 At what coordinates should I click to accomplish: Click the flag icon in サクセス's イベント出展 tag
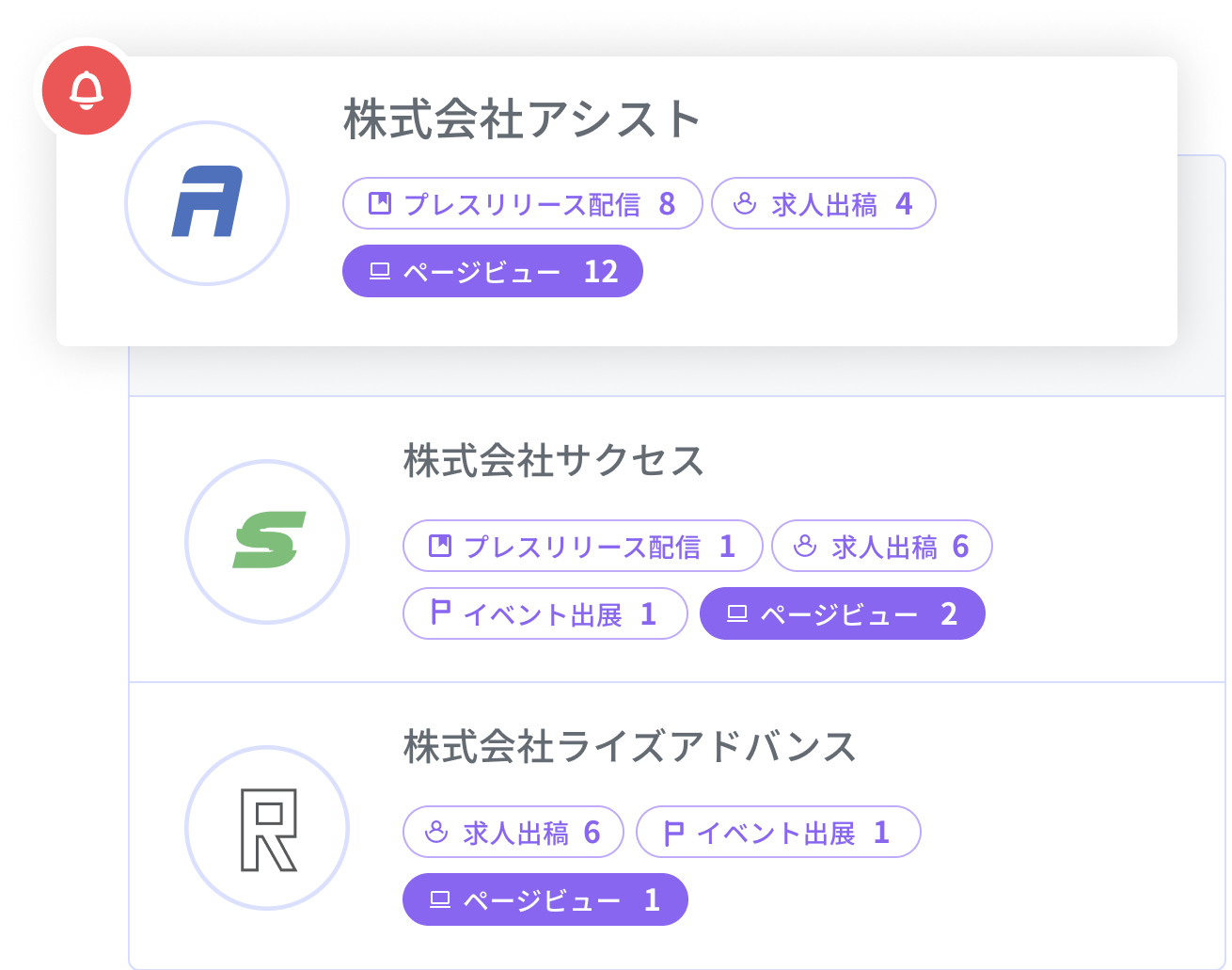439,613
